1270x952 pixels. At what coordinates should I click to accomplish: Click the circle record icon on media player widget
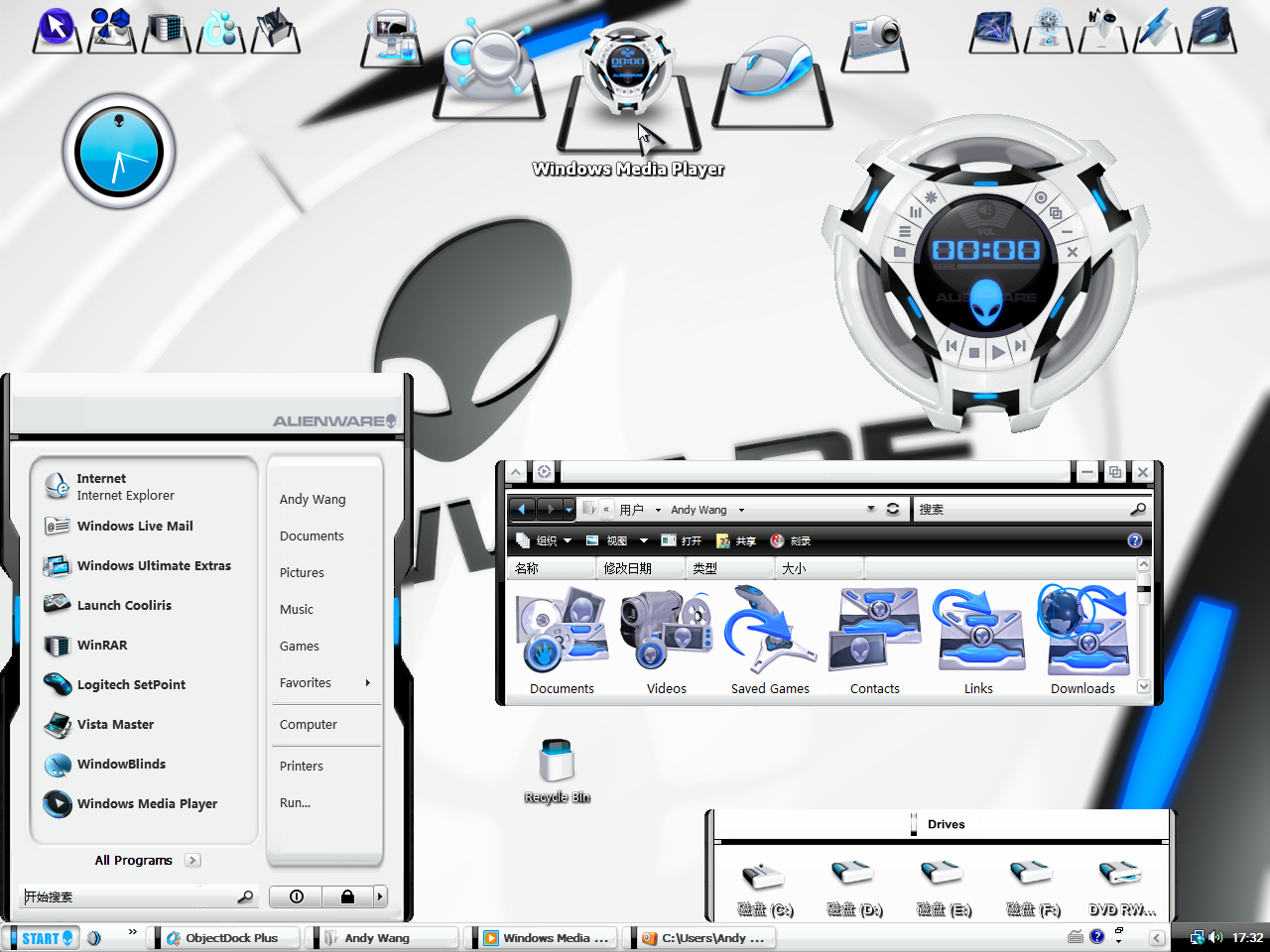1041,197
